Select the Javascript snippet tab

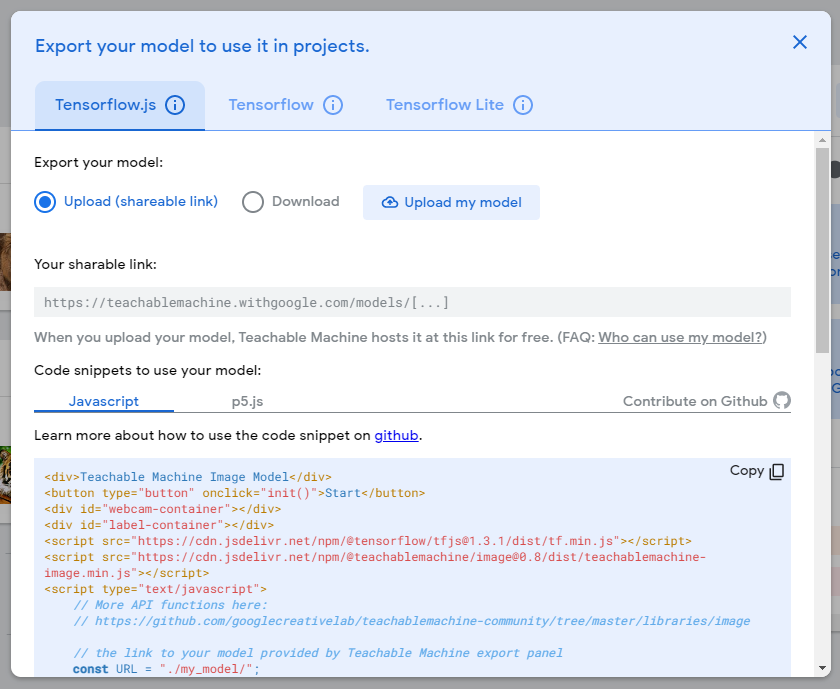tap(104, 401)
